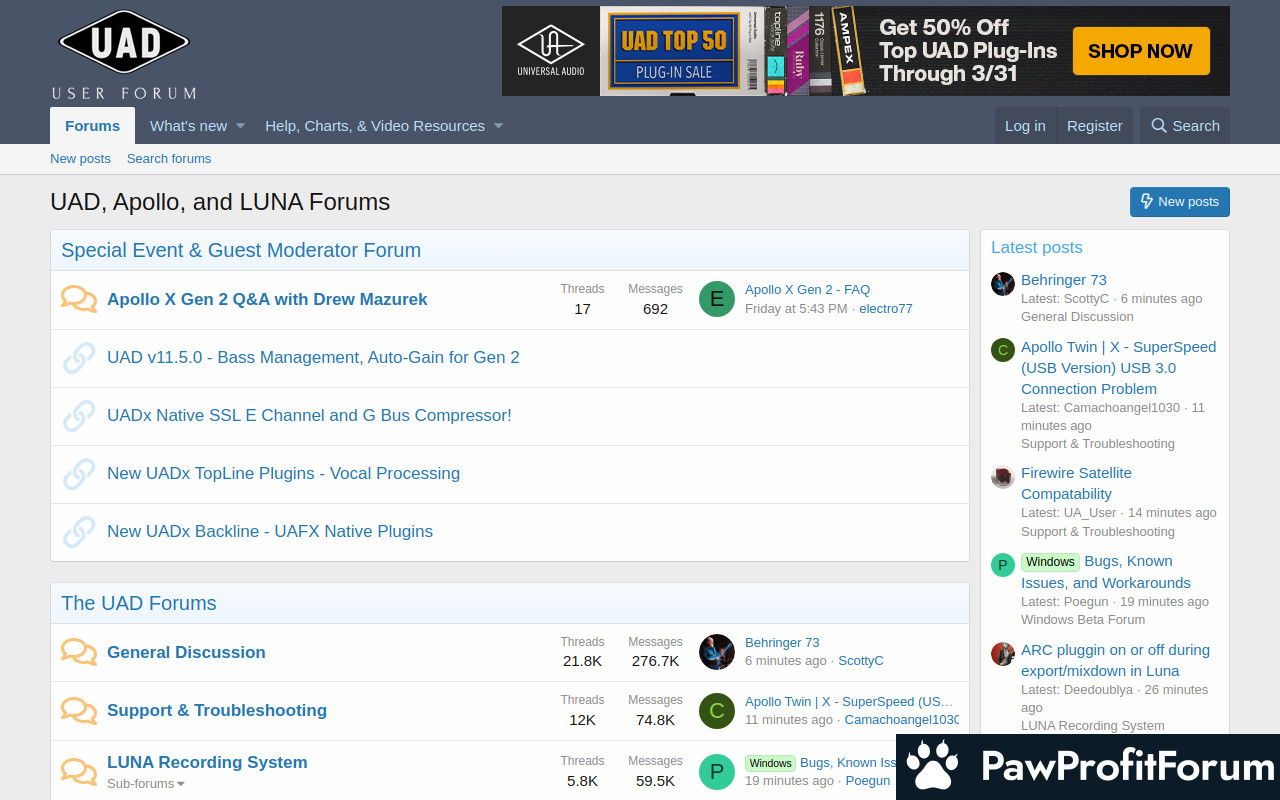Open ScottyC avatar in General Discussion row

click(717, 652)
